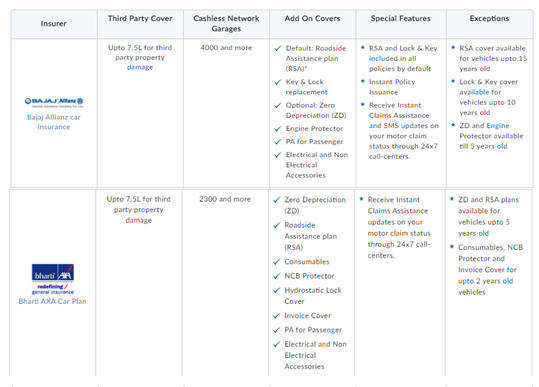
Task: Click the Bharti AXA logo image
Action: click(53, 279)
